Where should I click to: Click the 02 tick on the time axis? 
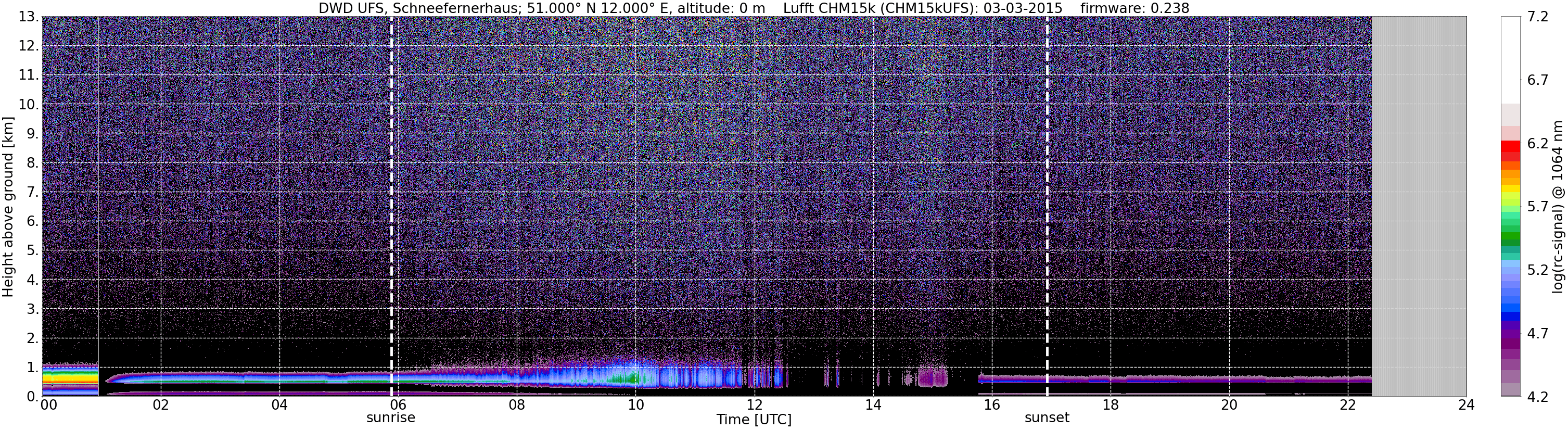[x=160, y=405]
